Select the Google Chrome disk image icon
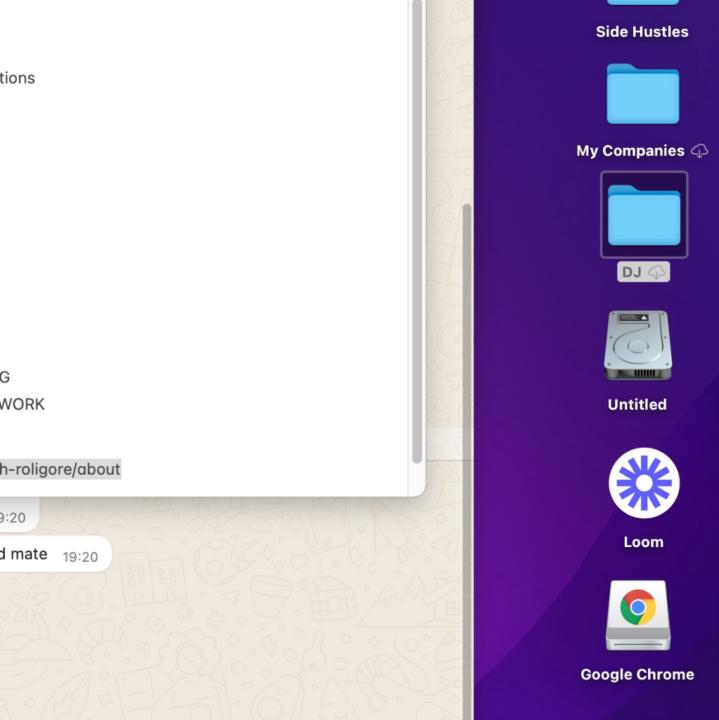Viewport: 719px width, 720px height. [x=637, y=614]
